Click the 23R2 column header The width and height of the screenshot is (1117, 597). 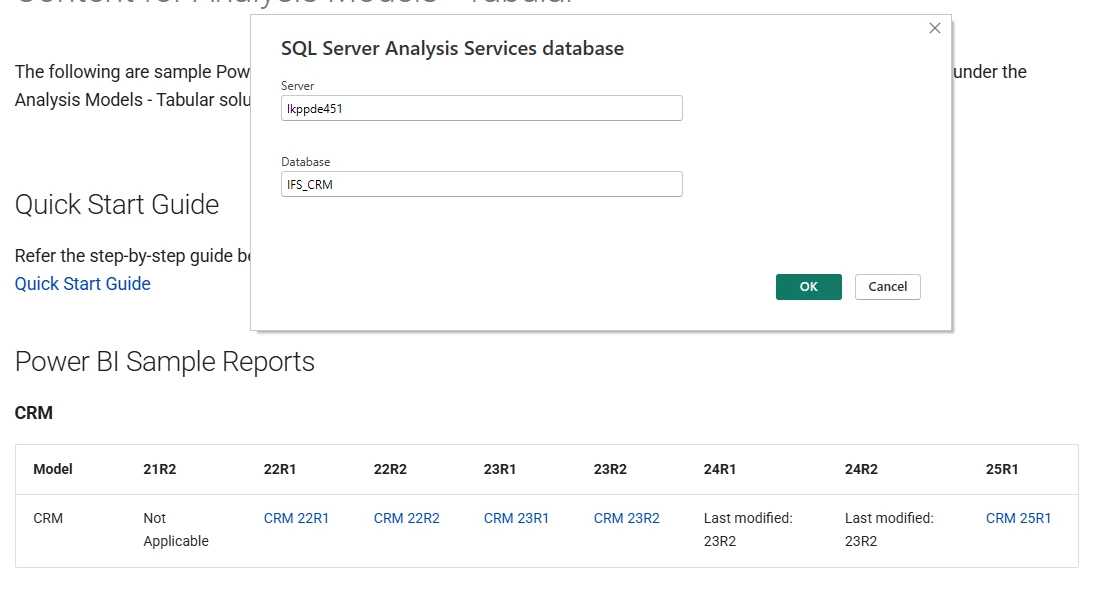click(611, 469)
